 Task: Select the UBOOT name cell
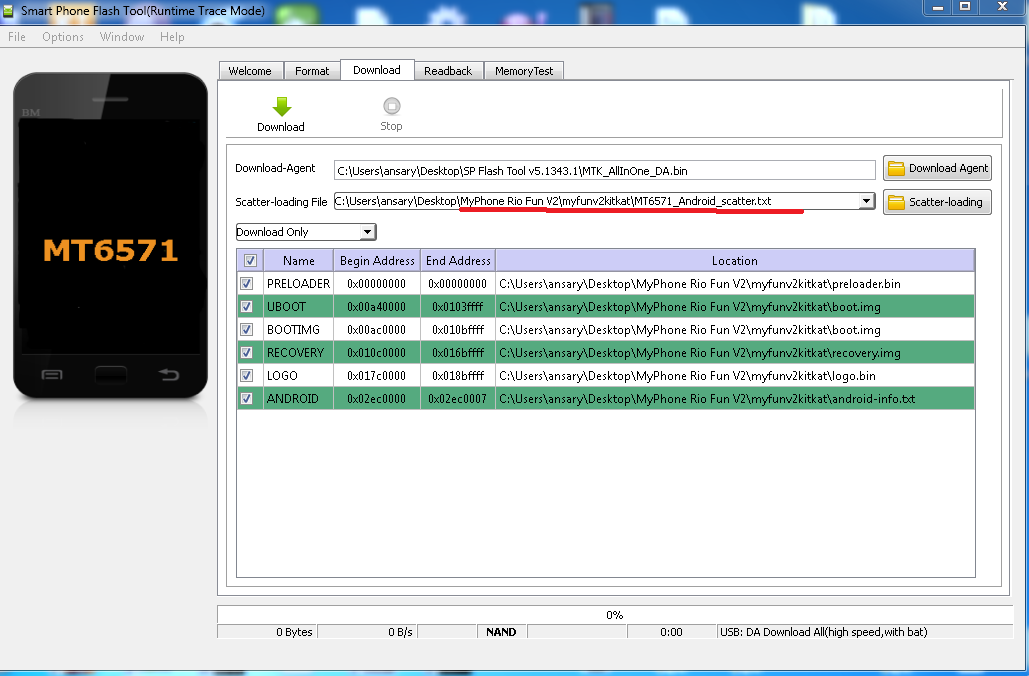(x=299, y=306)
